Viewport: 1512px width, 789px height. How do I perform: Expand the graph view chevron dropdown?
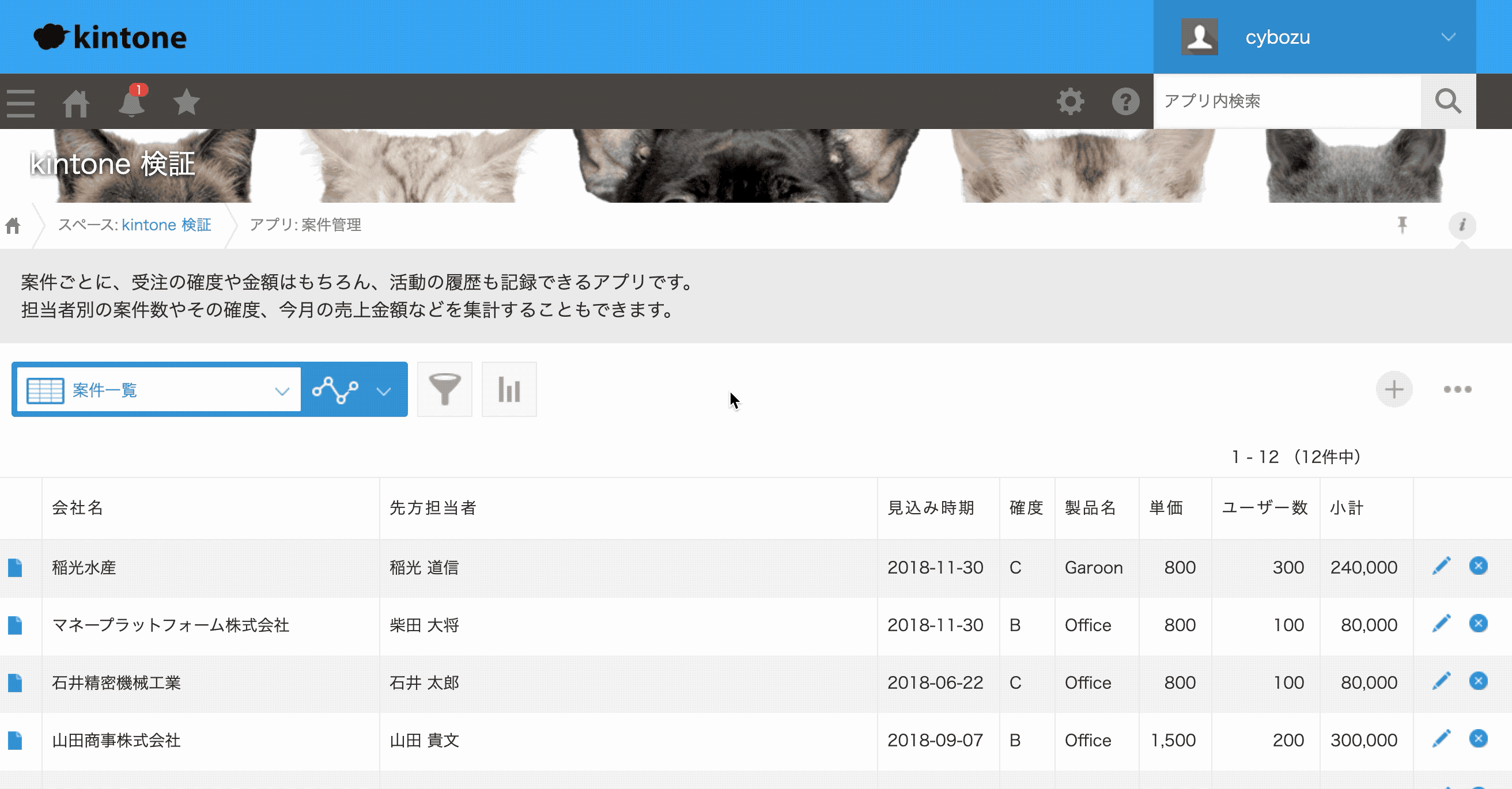pos(384,390)
